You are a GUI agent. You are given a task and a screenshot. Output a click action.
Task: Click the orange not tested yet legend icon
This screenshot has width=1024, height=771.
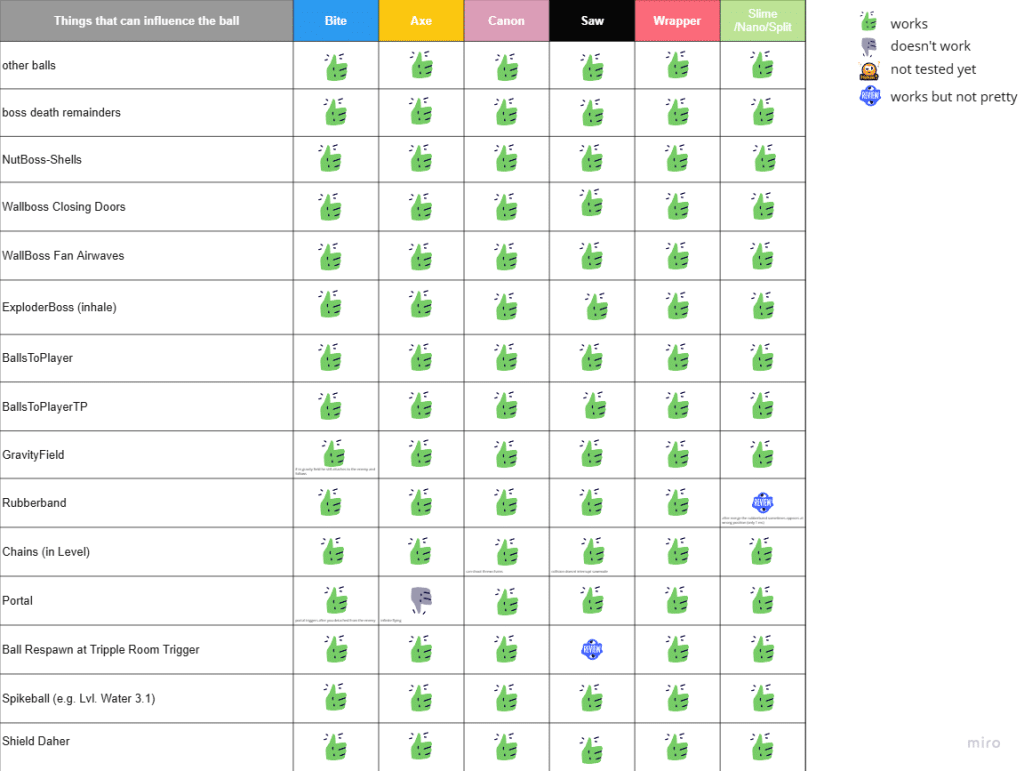[870, 70]
